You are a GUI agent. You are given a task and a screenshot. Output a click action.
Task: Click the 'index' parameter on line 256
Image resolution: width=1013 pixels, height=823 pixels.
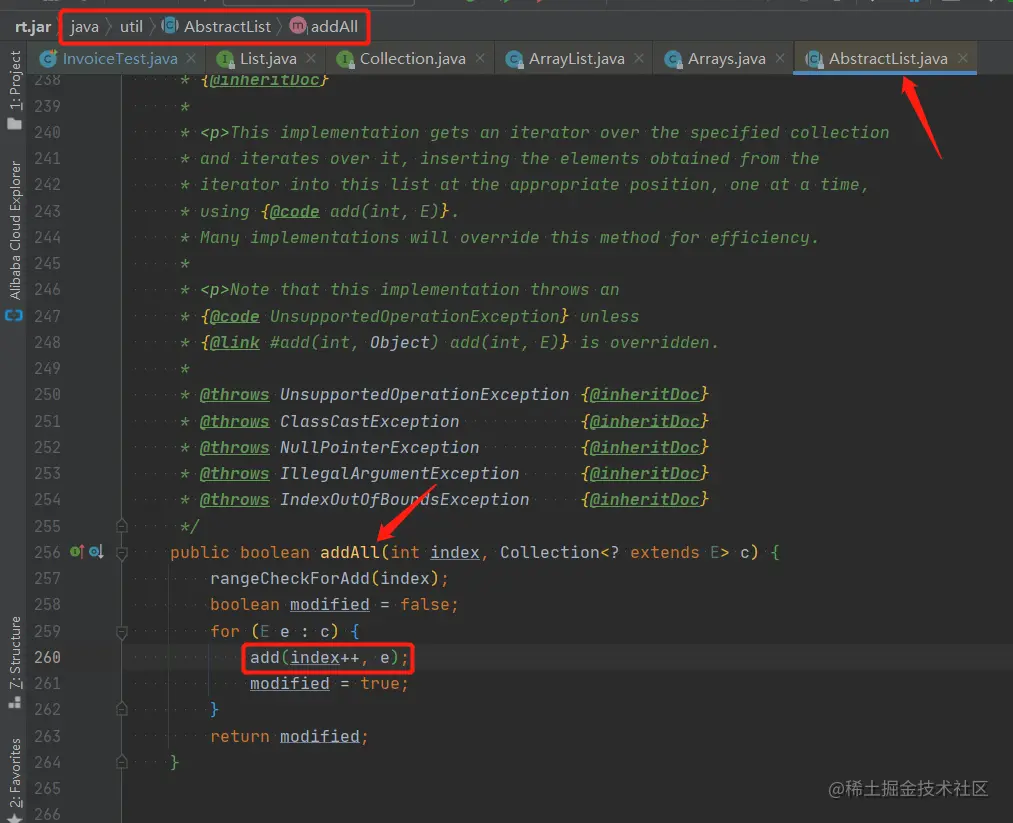click(x=455, y=552)
